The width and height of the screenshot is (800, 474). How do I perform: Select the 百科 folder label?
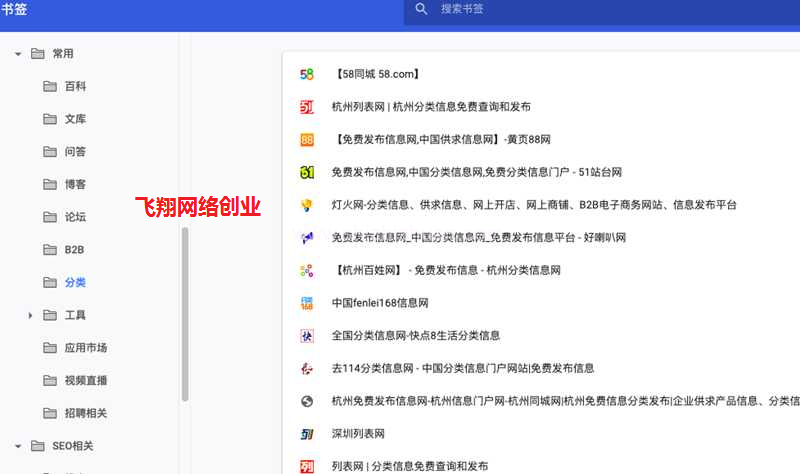[x=75, y=86]
